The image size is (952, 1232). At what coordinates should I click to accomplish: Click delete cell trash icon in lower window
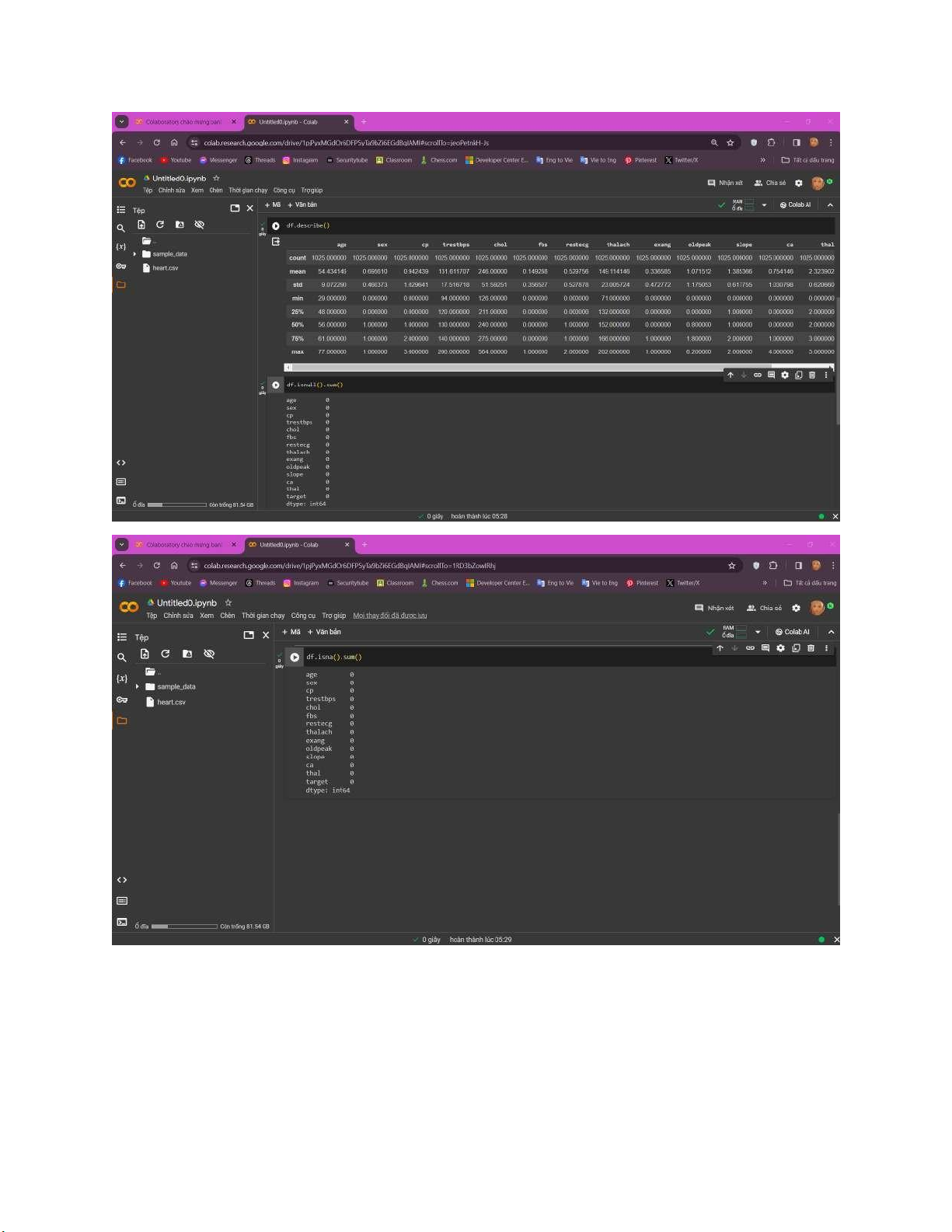811,648
